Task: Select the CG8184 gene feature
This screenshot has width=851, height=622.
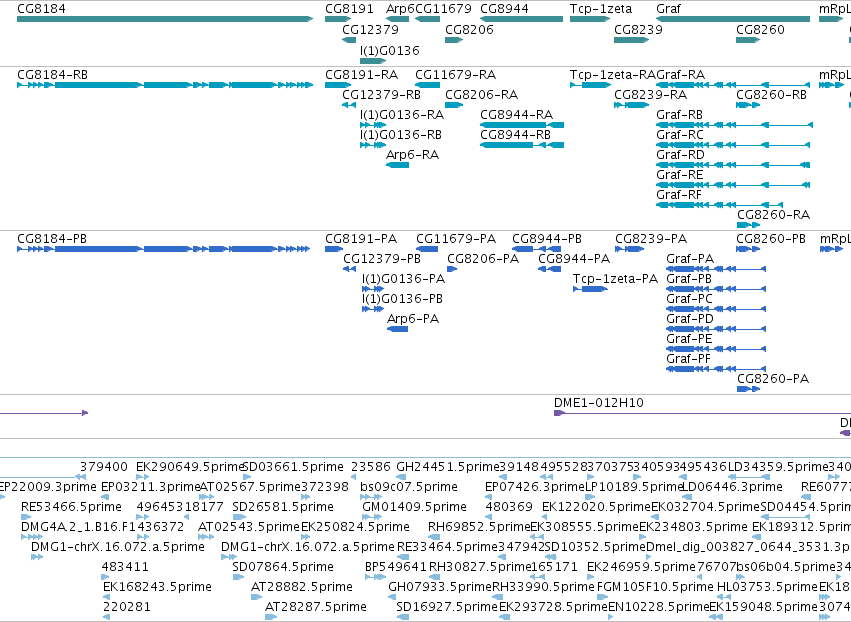Action: coord(165,19)
